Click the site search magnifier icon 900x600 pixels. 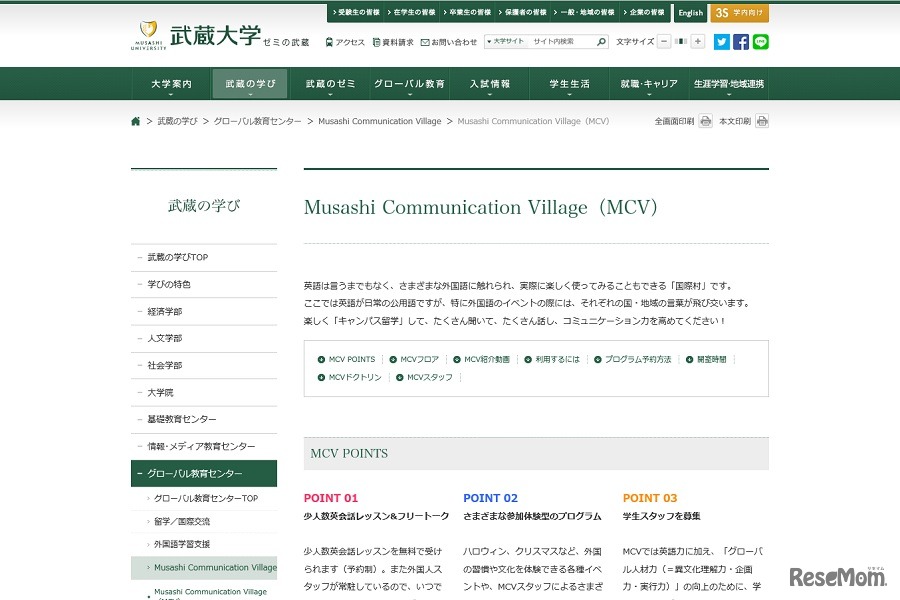pos(600,42)
